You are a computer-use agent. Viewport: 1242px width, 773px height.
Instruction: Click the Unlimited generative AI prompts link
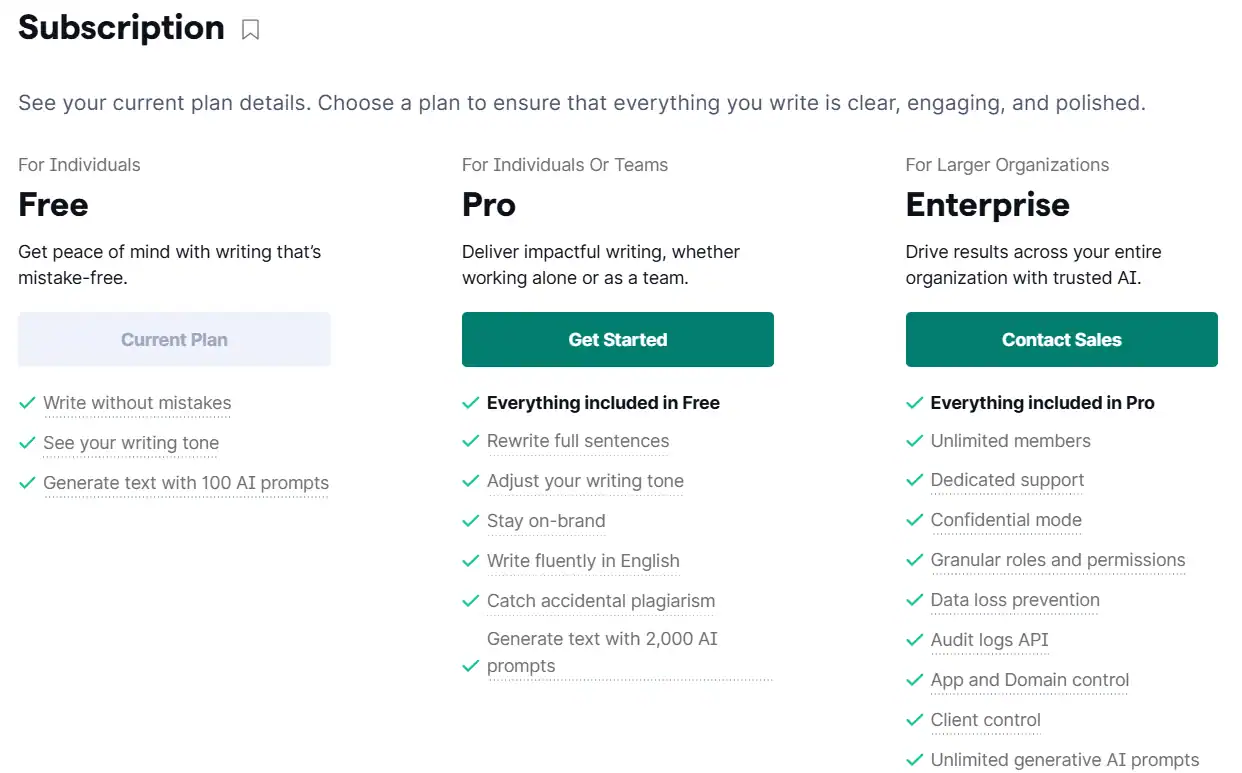pos(1064,760)
